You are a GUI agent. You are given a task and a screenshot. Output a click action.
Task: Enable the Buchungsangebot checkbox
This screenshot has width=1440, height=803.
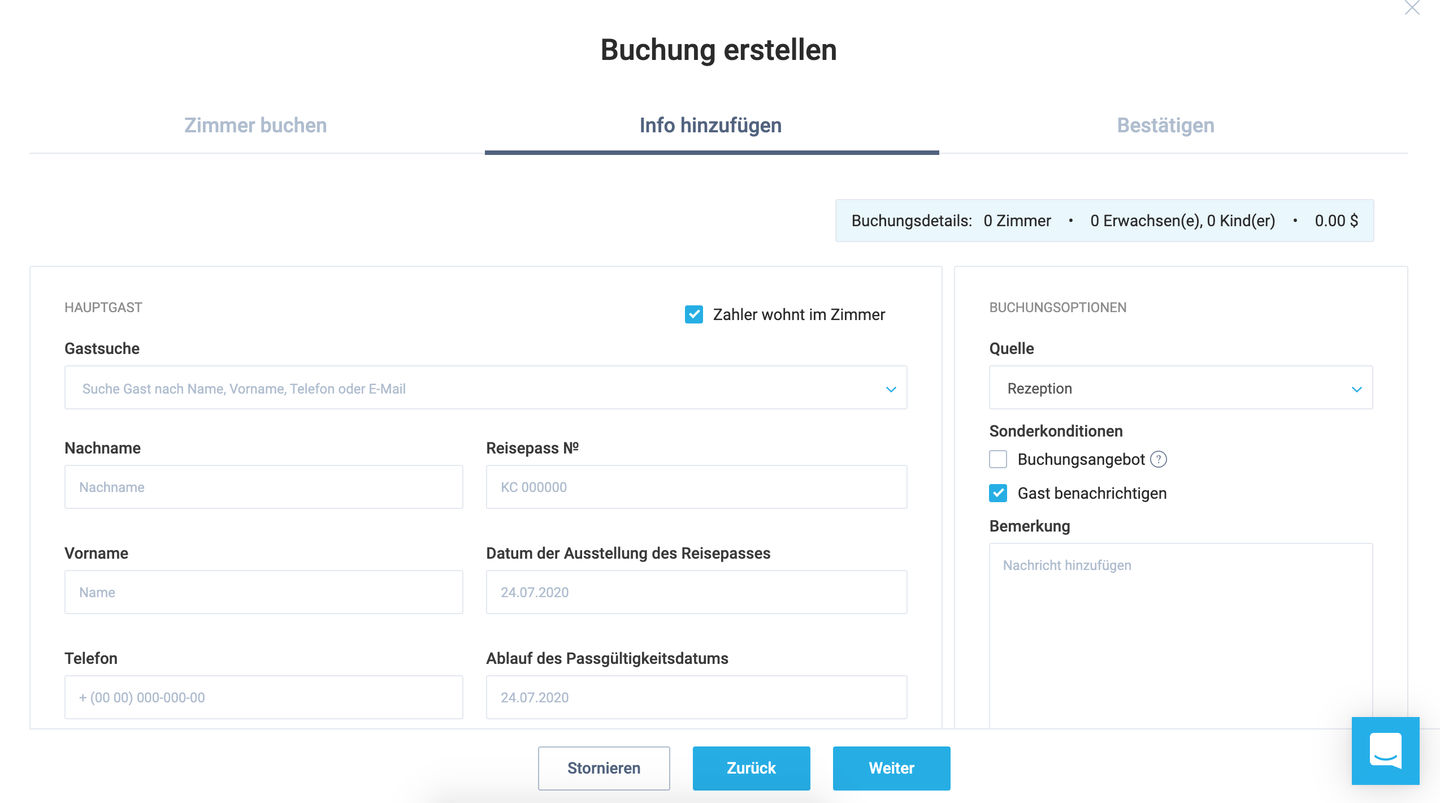pos(998,459)
